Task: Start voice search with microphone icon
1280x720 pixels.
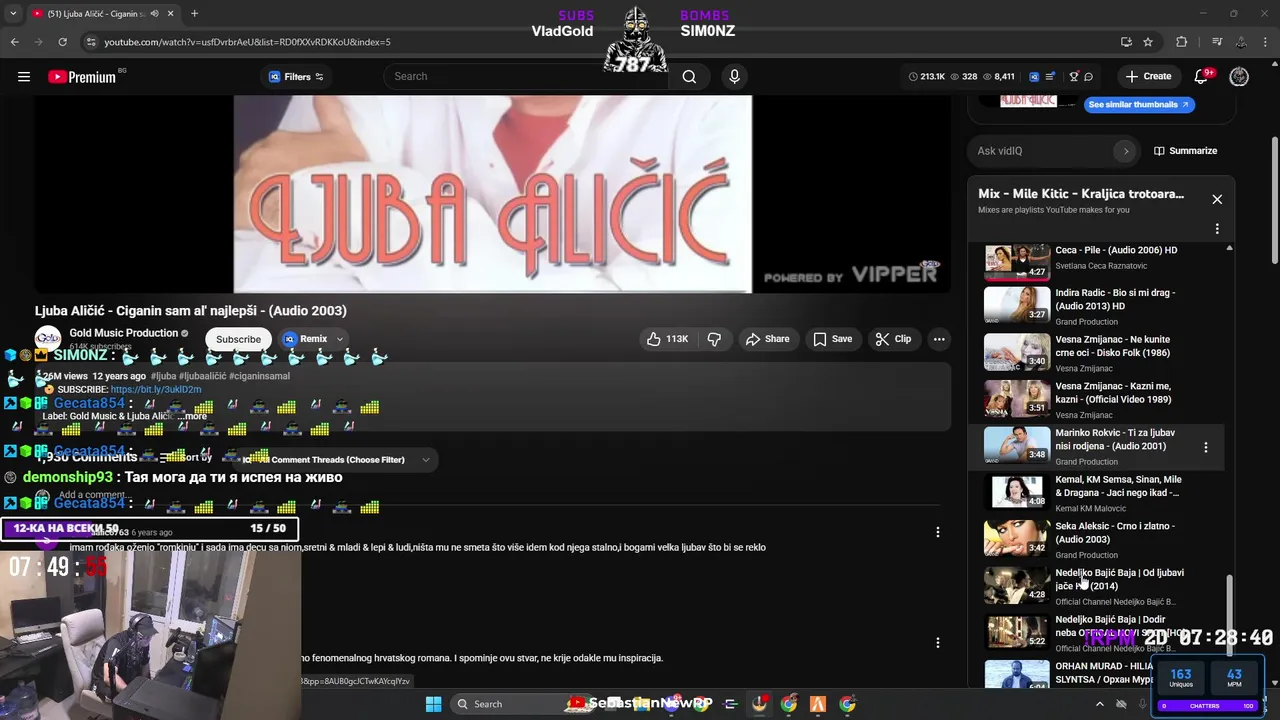Action: tap(734, 76)
